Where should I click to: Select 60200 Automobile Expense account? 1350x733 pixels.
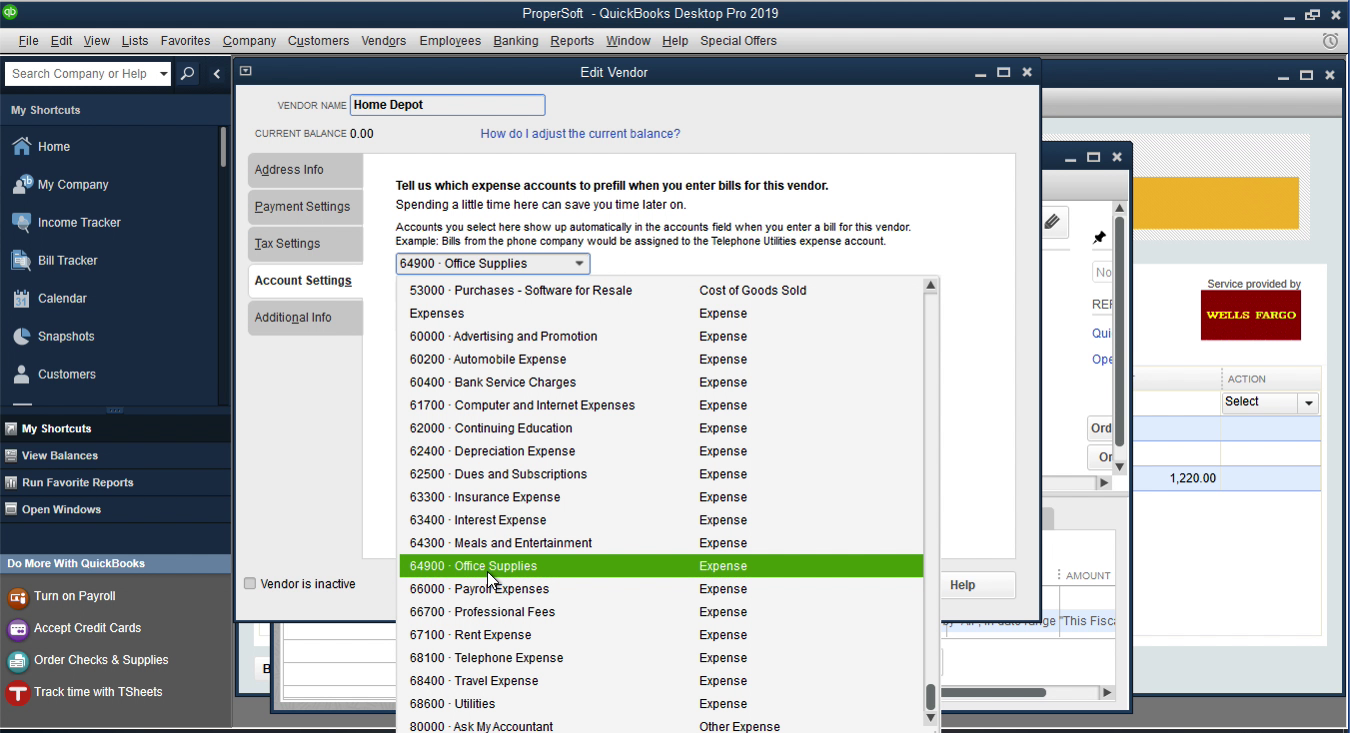tap(660, 360)
